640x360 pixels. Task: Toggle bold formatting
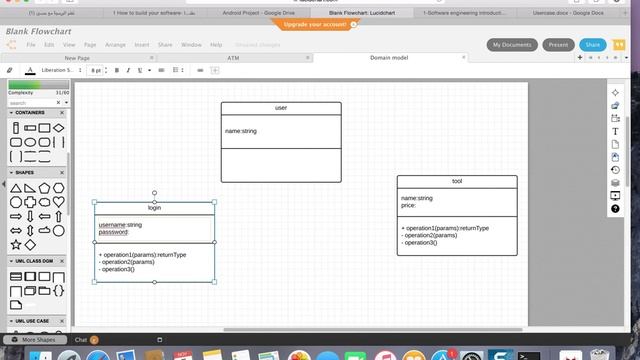[117, 70]
